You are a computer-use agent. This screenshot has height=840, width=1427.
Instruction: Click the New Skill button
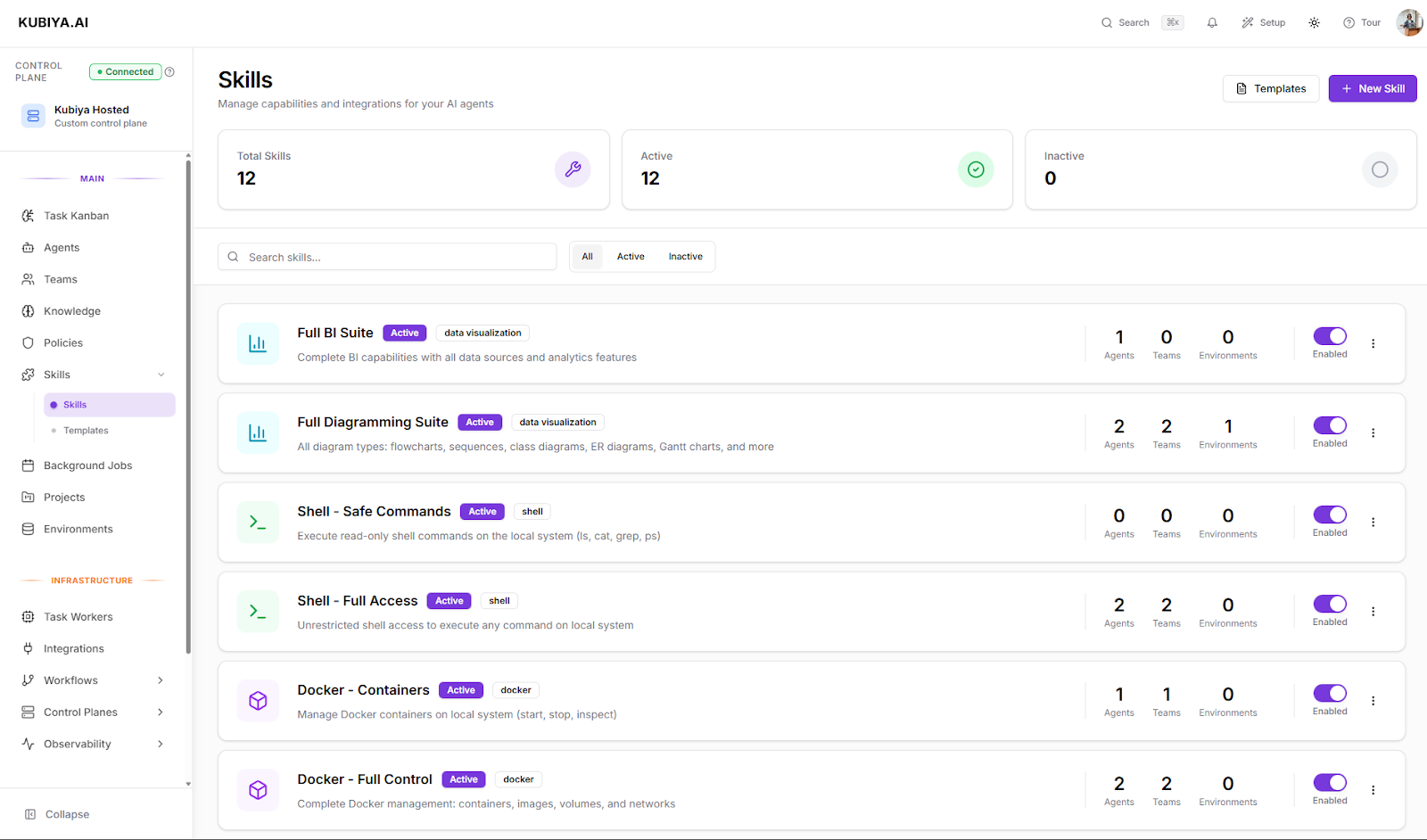tap(1372, 88)
